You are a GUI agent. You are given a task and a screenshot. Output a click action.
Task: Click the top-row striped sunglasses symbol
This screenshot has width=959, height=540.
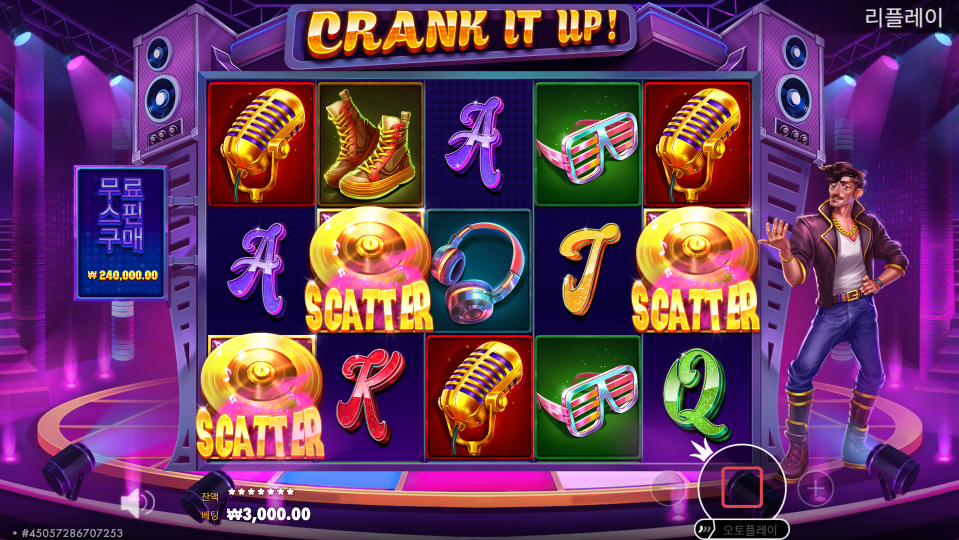(x=587, y=144)
